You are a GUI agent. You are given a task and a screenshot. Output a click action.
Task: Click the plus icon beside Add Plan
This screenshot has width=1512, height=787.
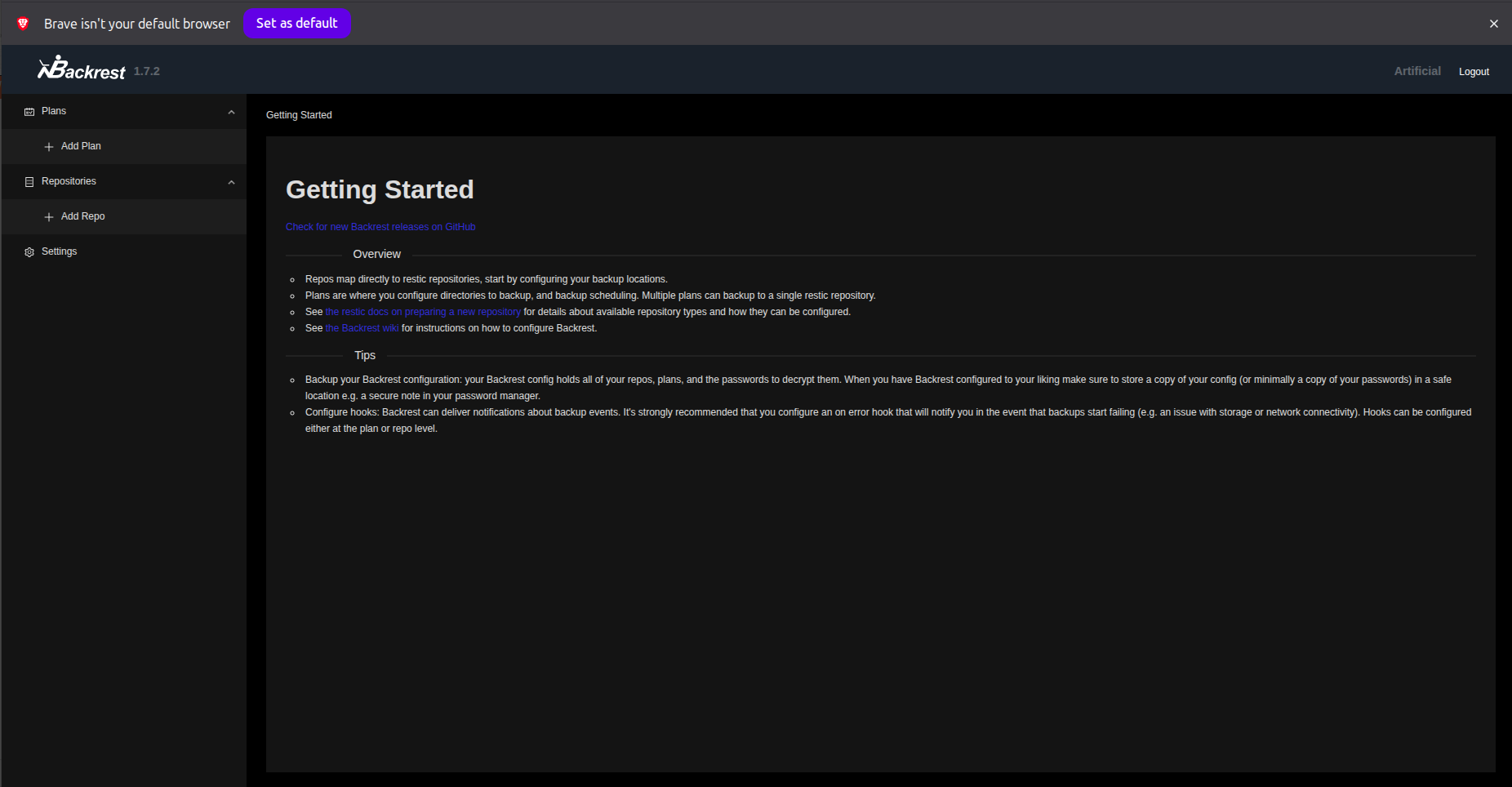pos(49,147)
